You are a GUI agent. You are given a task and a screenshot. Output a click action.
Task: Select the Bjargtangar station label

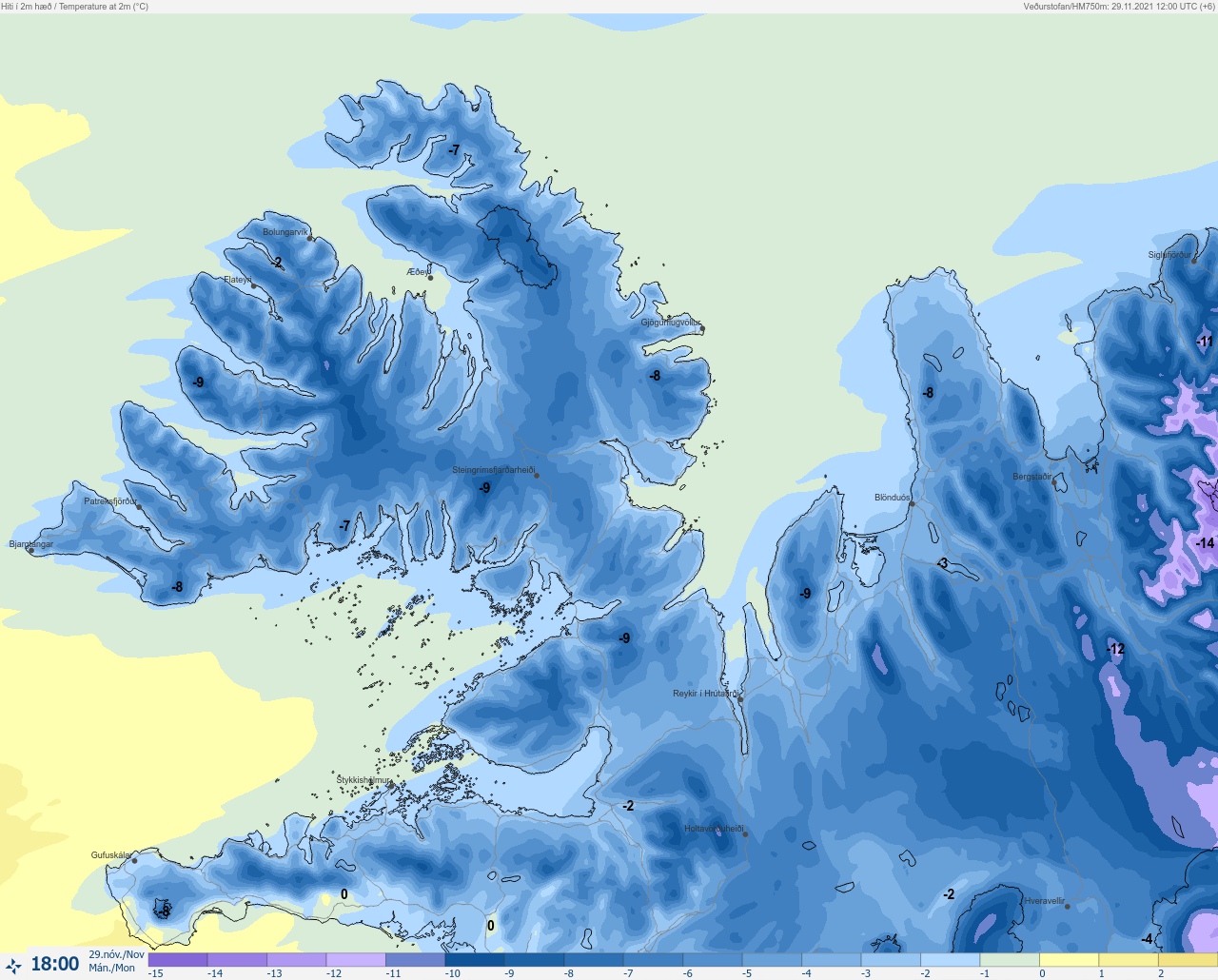[31, 544]
